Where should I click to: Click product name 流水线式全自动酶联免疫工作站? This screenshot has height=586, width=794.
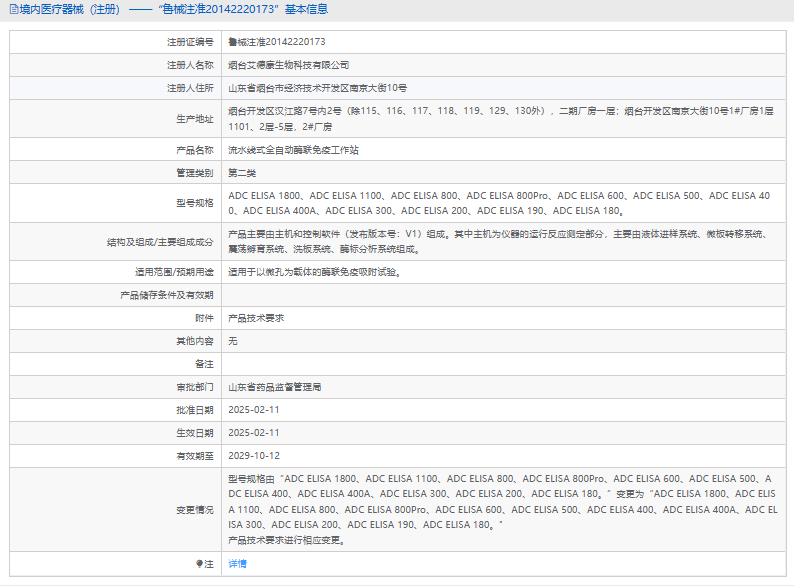click(x=293, y=150)
